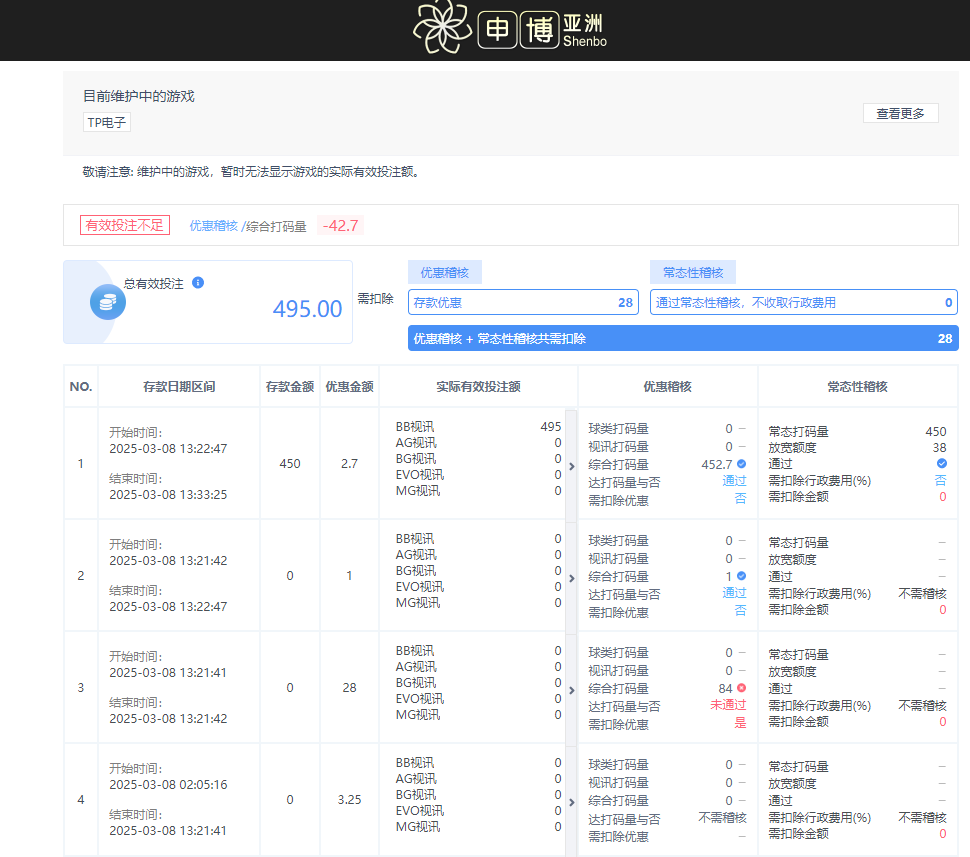
Task: Expand row 4 valid bets details chevron
Action: point(570,800)
